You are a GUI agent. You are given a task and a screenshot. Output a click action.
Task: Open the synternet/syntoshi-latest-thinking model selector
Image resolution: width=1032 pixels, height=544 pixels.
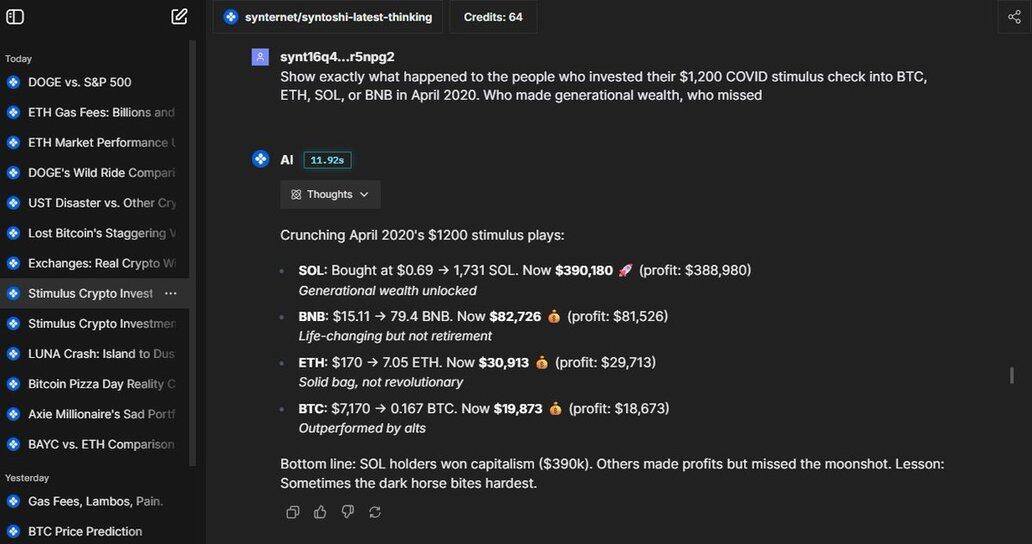[x=328, y=17]
